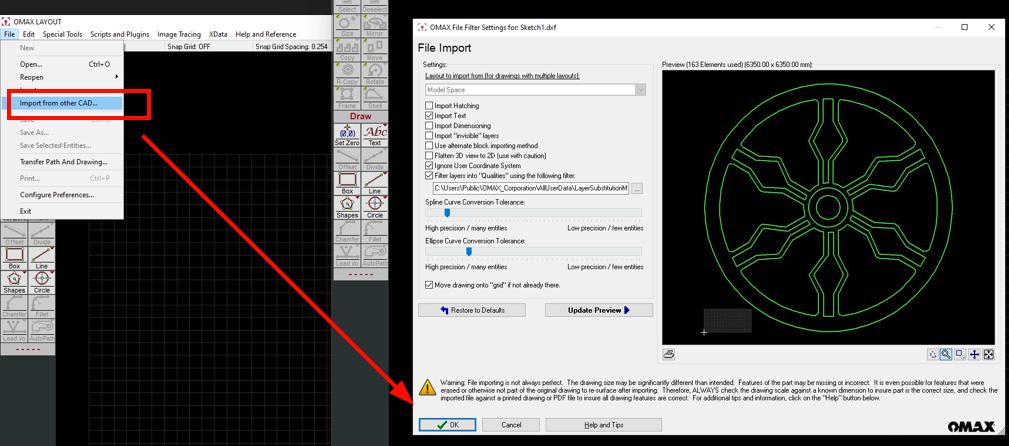Choose Open... in the File menu
Screen dimensions: 1009x446
pyautogui.click(x=62, y=64)
